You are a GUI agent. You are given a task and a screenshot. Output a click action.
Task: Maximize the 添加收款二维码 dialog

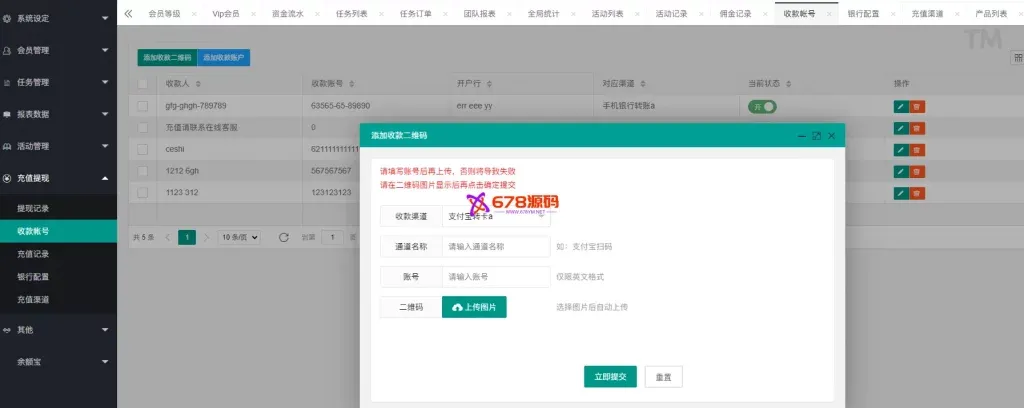[815, 135]
